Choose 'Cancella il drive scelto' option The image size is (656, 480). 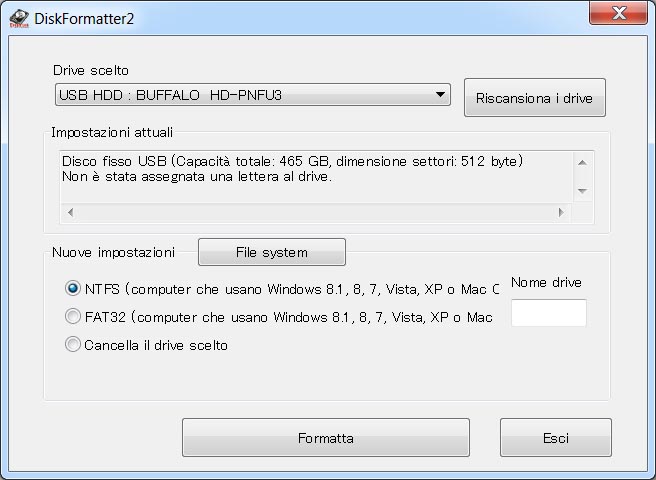tap(73, 345)
